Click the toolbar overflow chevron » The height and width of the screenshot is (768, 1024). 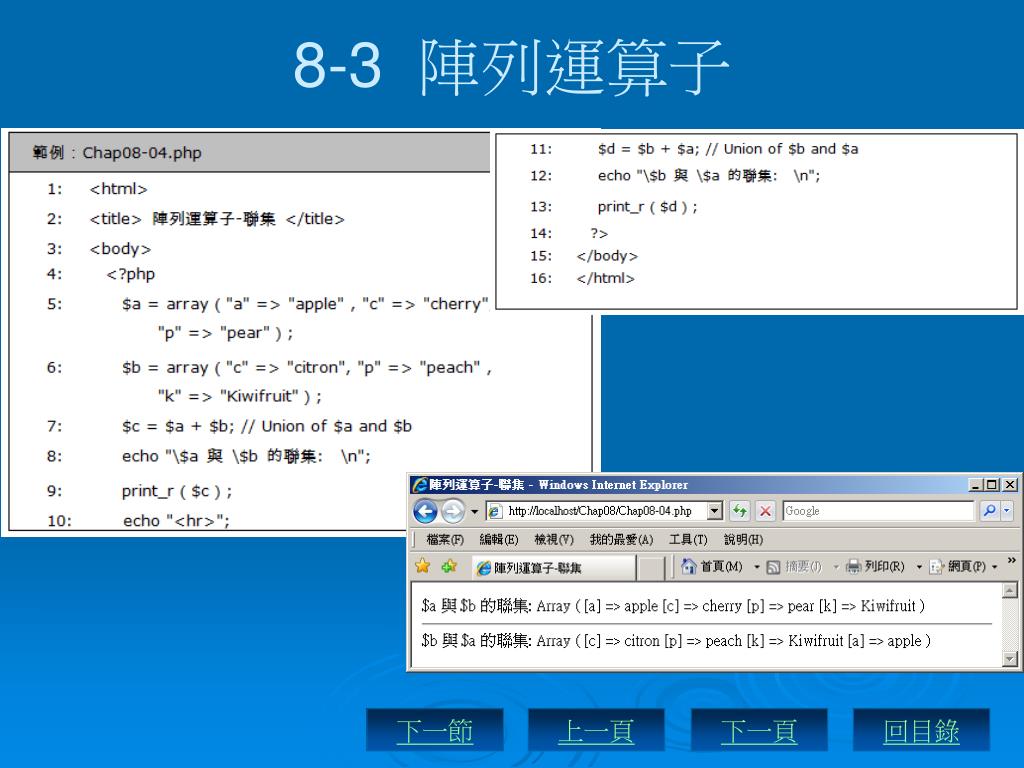click(1012, 560)
